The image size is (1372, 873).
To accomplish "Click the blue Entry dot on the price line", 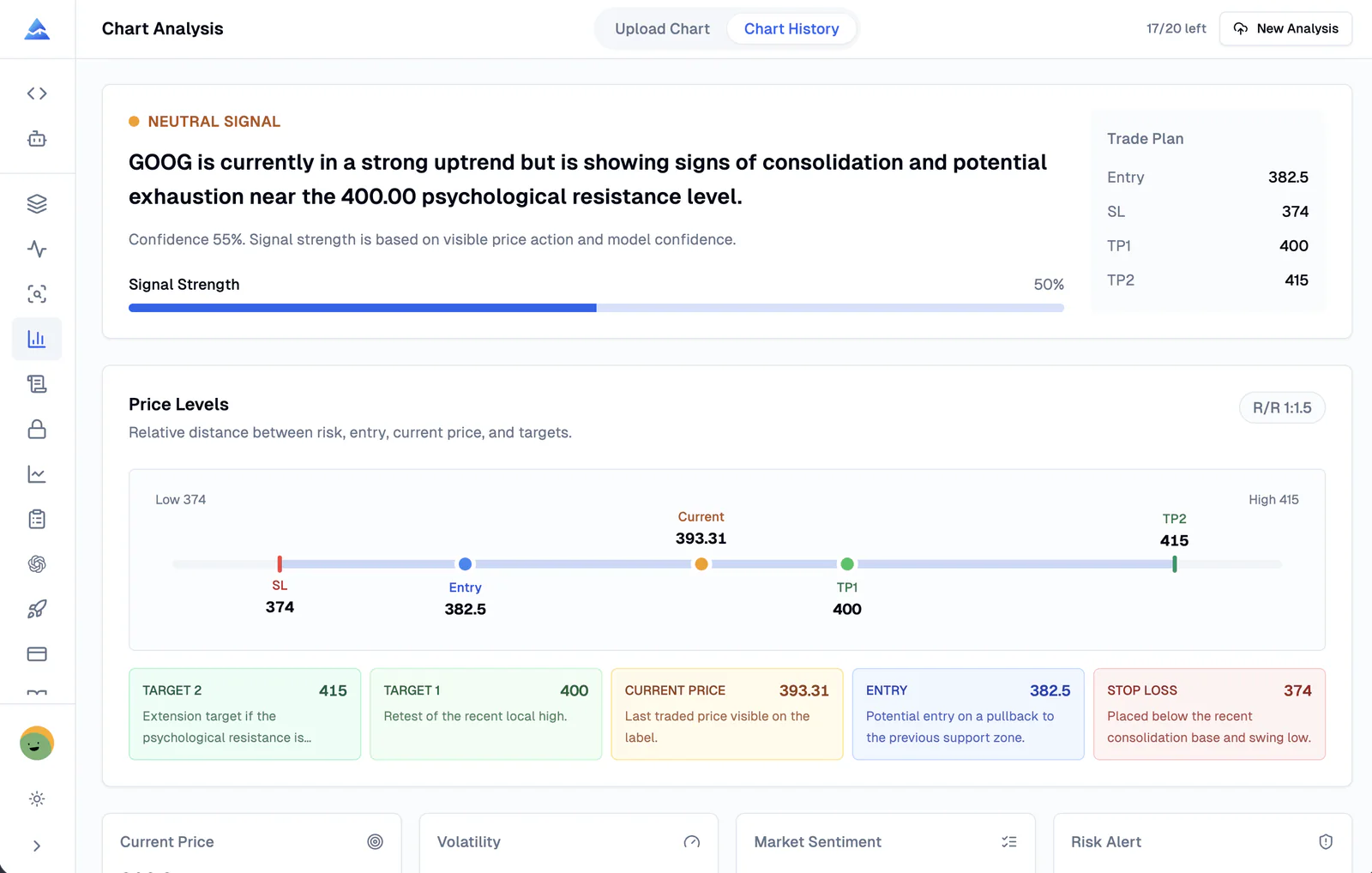I will (465, 563).
